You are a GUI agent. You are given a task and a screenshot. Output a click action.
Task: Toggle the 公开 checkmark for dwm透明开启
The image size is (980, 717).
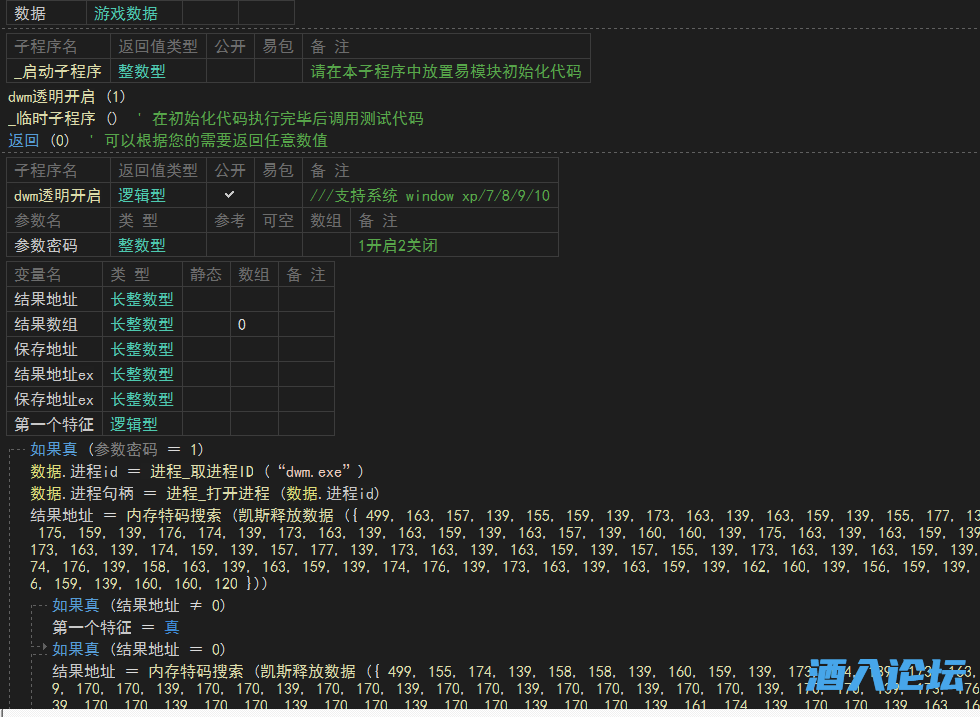pos(230,195)
